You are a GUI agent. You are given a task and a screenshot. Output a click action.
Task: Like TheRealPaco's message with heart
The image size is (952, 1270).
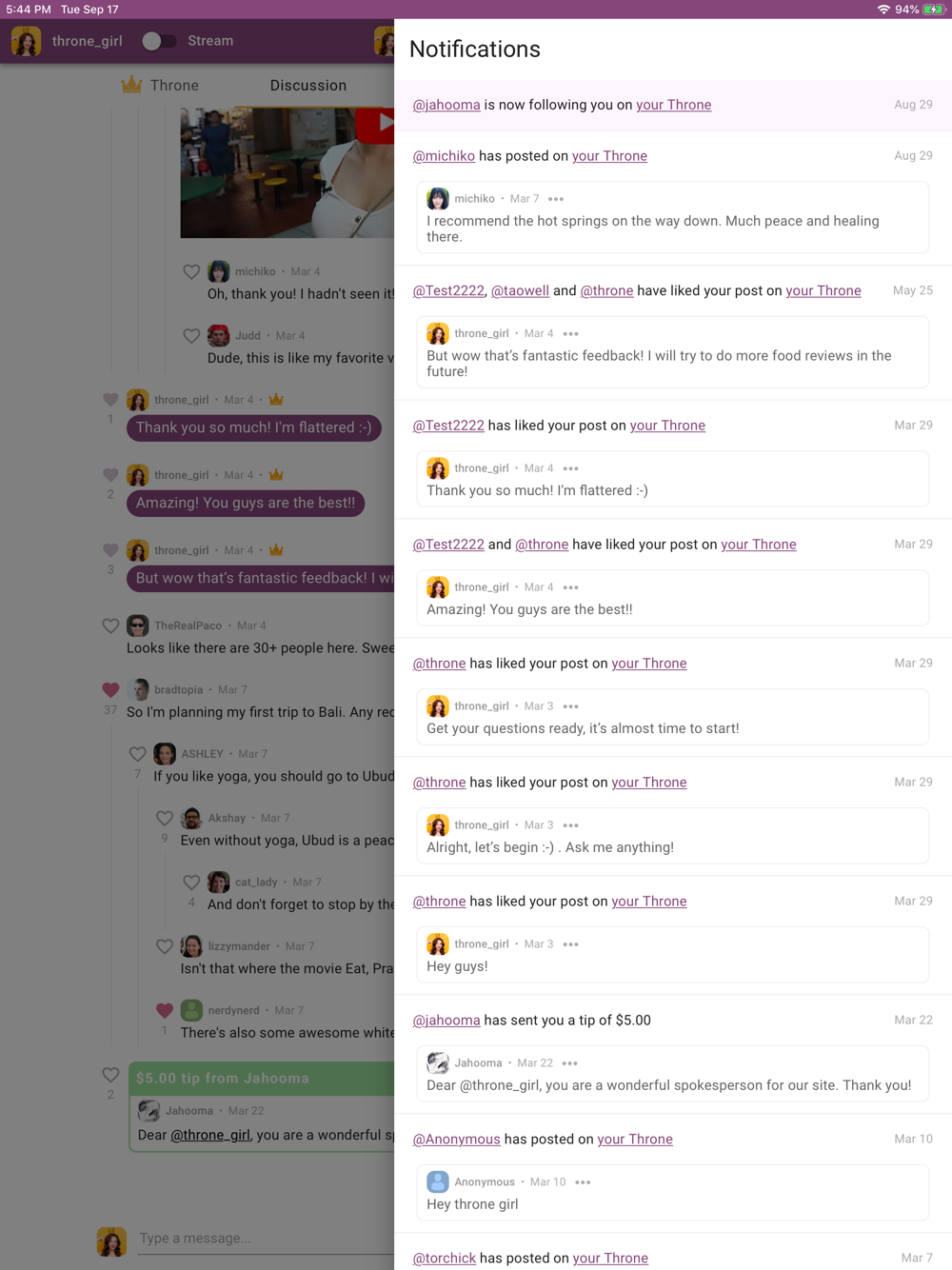(110, 626)
